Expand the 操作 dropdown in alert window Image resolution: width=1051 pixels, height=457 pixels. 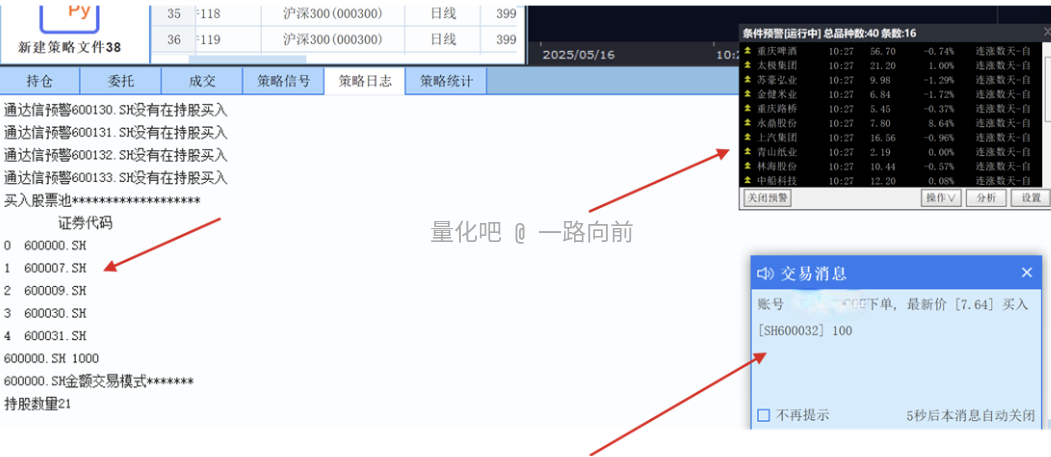(x=942, y=198)
